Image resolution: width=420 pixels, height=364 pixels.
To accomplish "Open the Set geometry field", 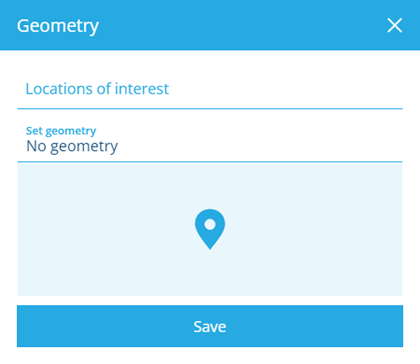I will (210, 140).
